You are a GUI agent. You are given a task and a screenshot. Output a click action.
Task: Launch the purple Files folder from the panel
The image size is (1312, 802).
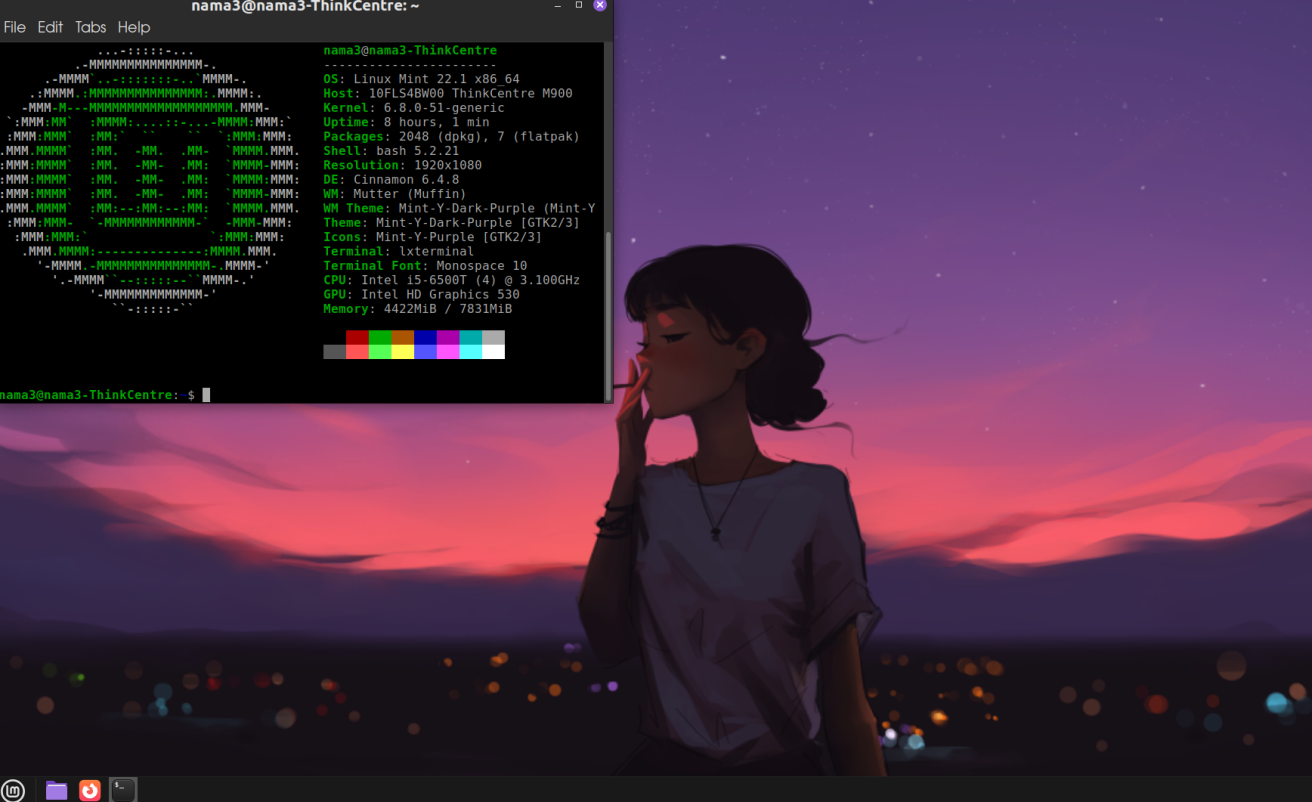pos(57,790)
